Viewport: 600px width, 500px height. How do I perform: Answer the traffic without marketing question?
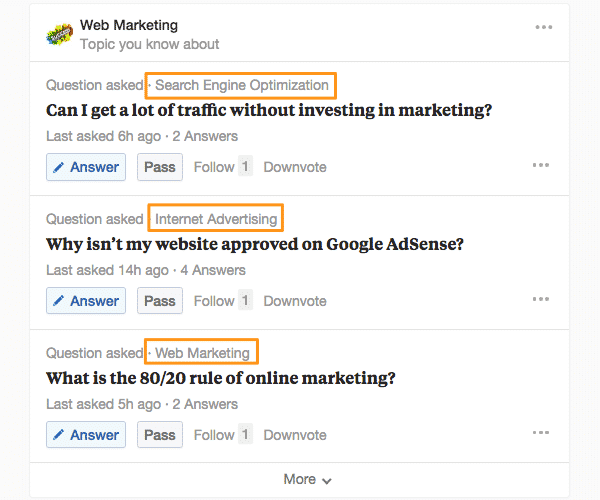coord(86,167)
